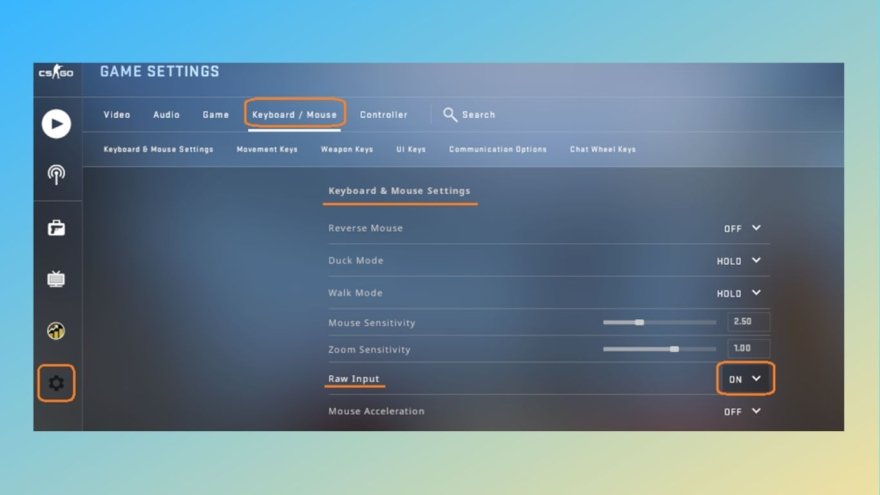Screen dimensions: 880x495
Task: Open the Watch TV icon
Action: pyautogui.click(x=56, y=279)
